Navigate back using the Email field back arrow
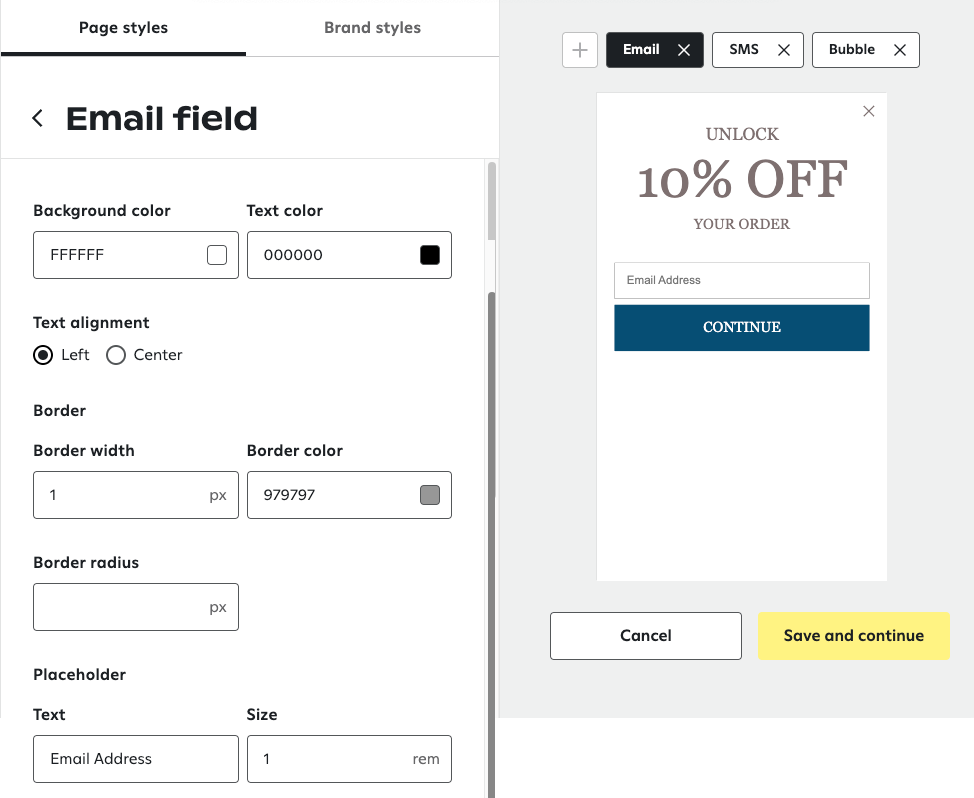The height and width of the screenshot is (798, 974). [x=37, y=117]
